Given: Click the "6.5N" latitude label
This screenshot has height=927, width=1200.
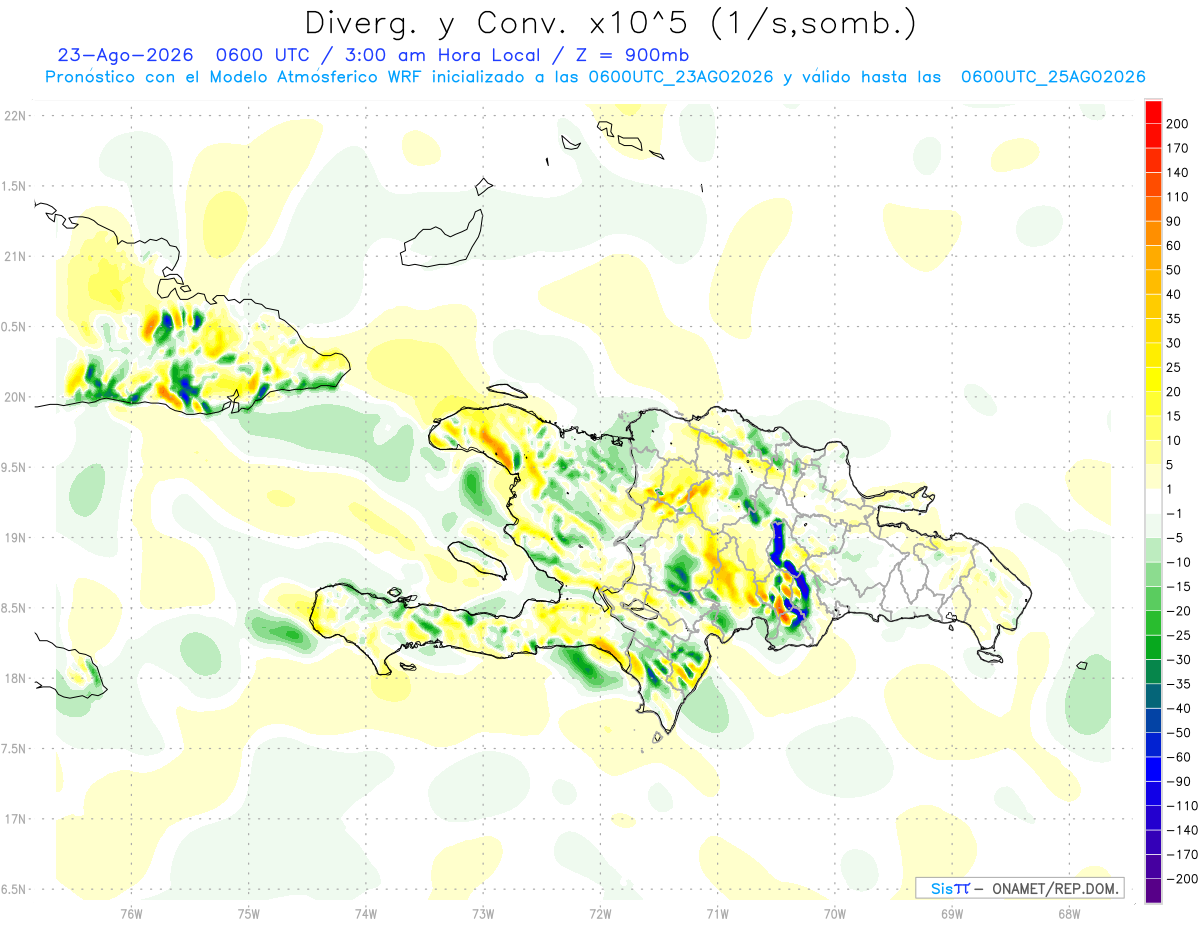Looking at the screenshot, I should (x=14, y=889).
